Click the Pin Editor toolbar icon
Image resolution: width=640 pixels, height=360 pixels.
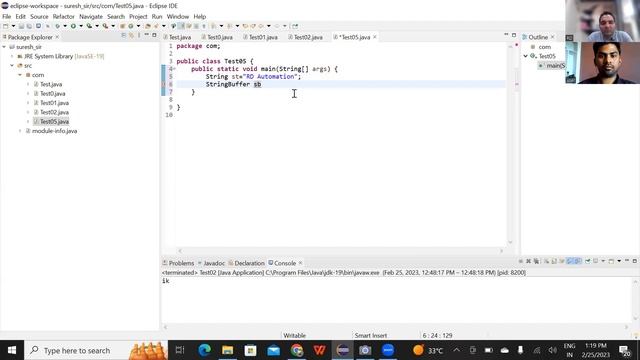295,26
